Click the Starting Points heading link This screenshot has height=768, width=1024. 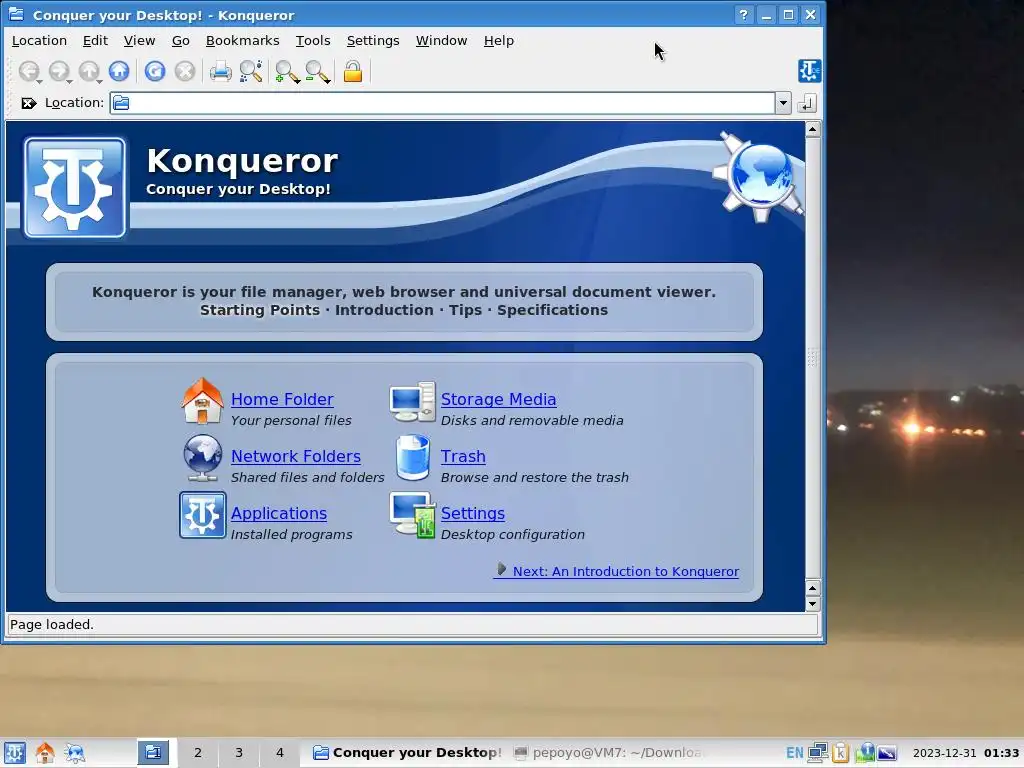click(x=260, y=310)
